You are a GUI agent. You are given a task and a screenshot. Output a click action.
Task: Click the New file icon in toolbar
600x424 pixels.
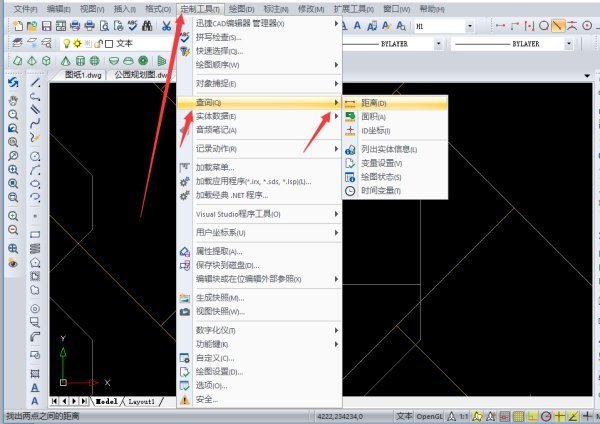pyautogui.click(x=18, y=26)
